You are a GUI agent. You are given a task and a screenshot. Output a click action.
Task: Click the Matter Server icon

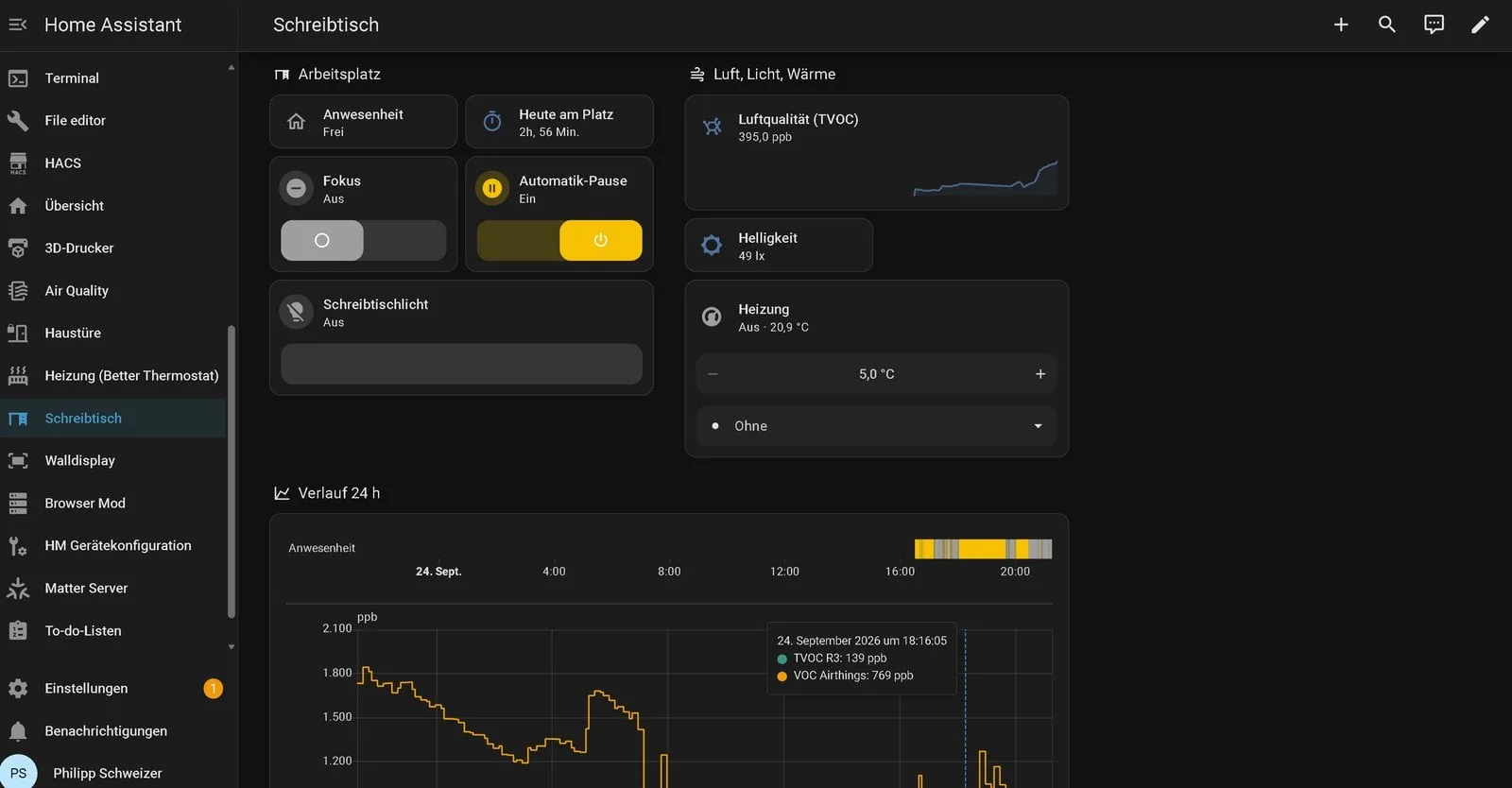click(x=18, y=589)
